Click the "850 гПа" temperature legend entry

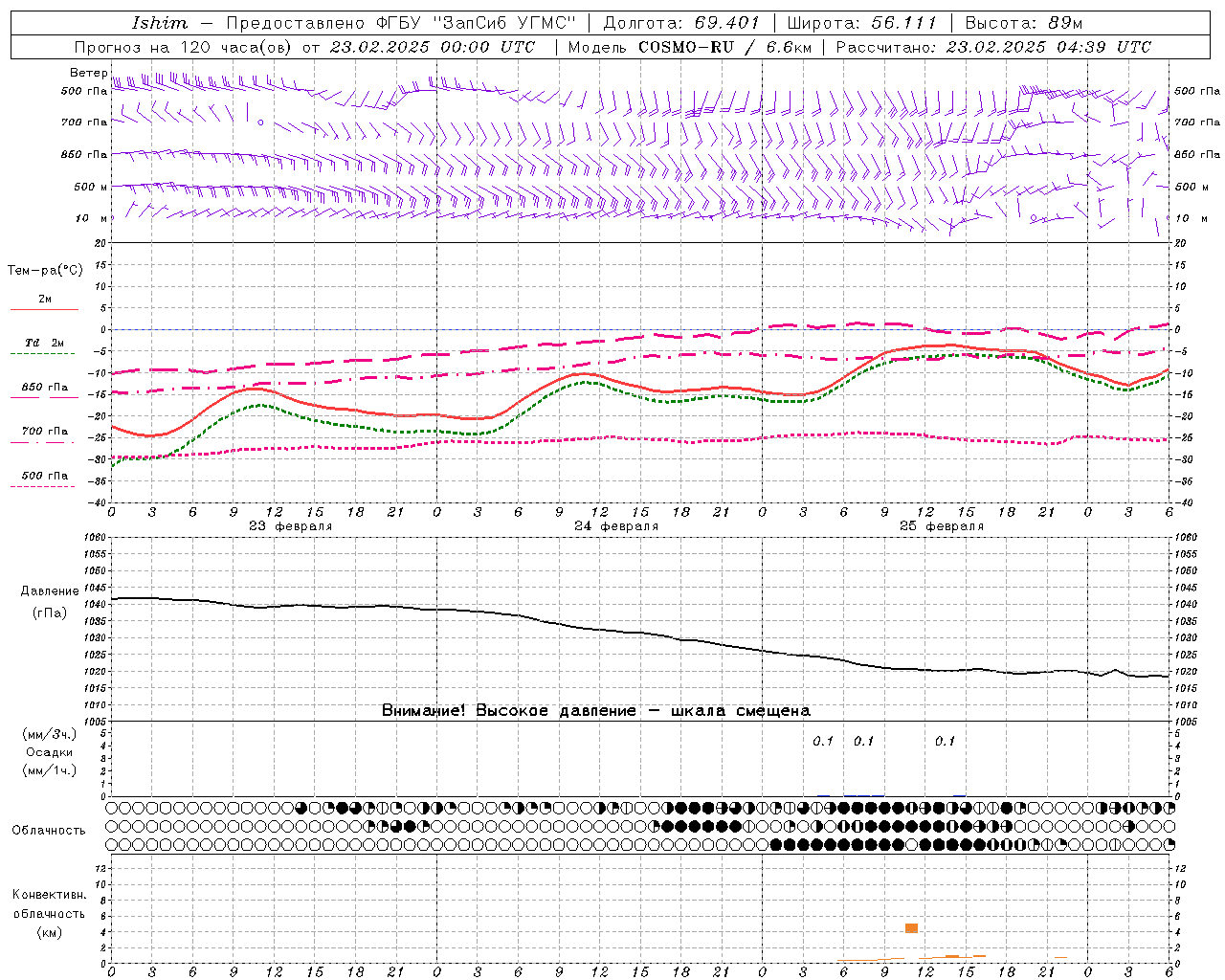pos(45,388)
